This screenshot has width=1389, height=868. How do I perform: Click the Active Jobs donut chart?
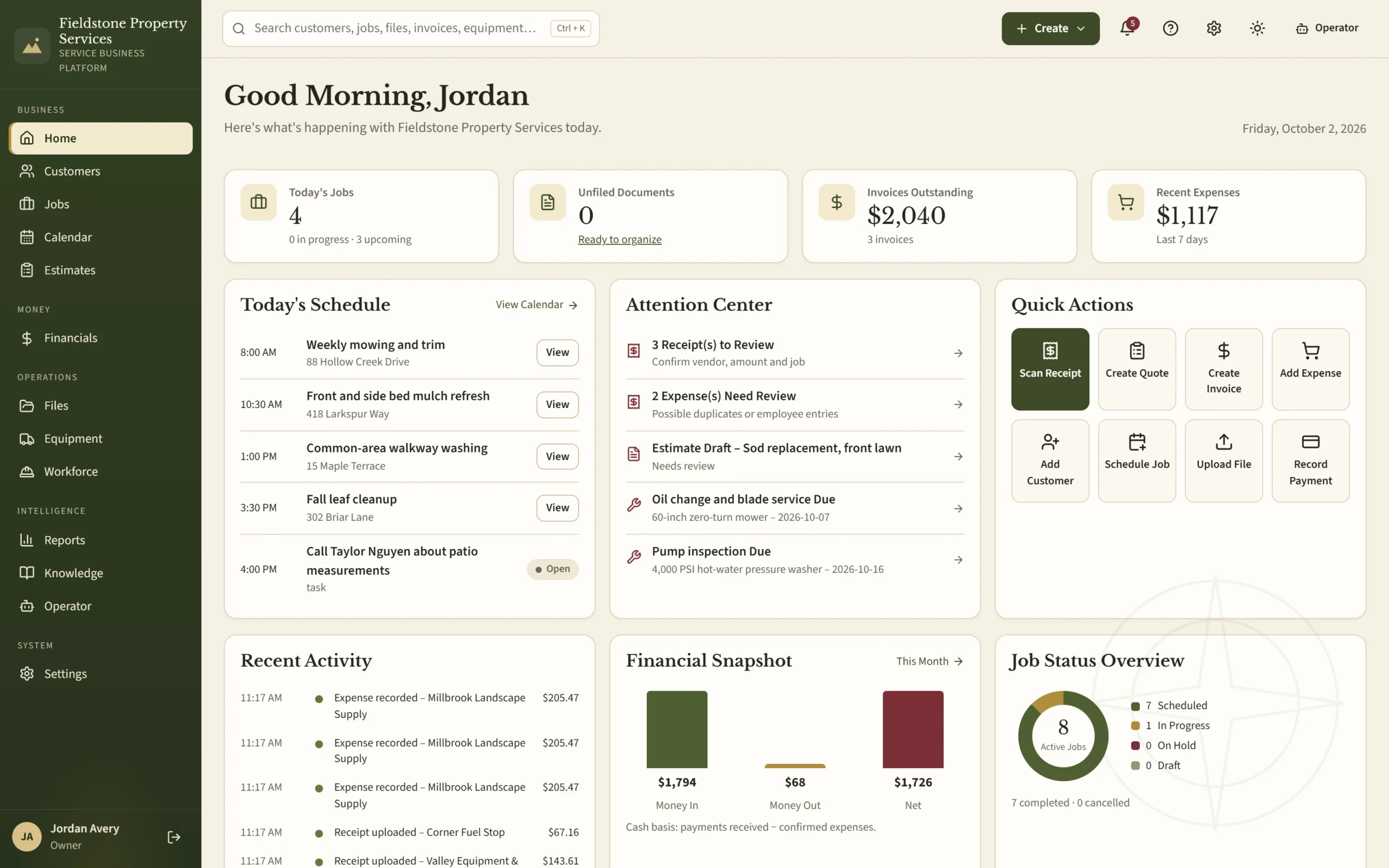[x=1063, y=736]
